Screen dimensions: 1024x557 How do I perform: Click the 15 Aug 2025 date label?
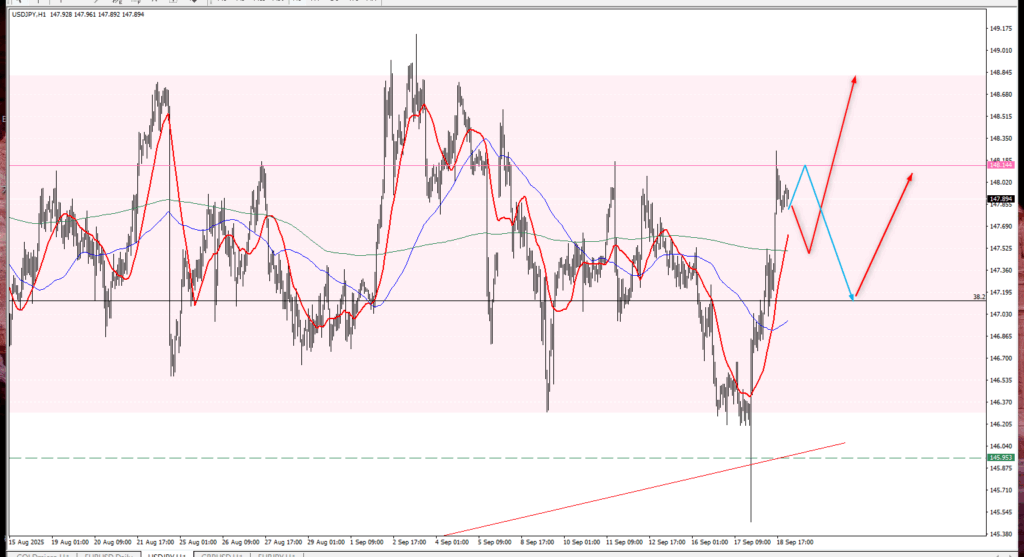pos(24,542)
